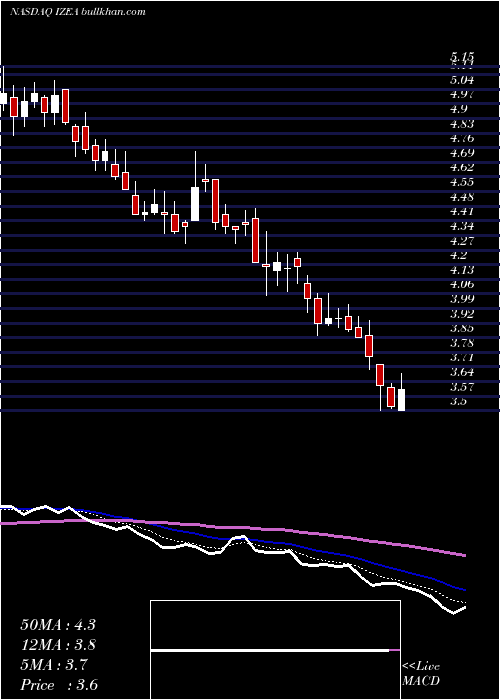Select the 3.78 price level label

click(462, 343)
